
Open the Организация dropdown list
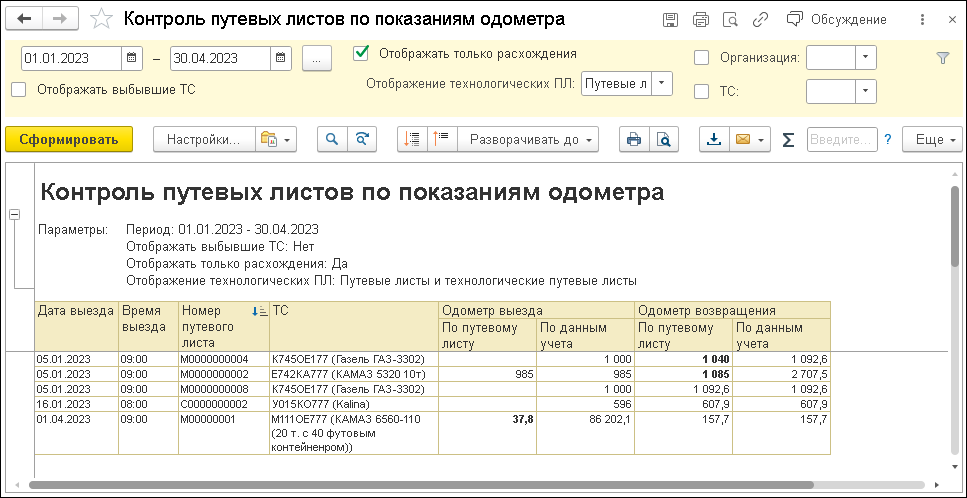pyautogui.click(x=866, y=58)
